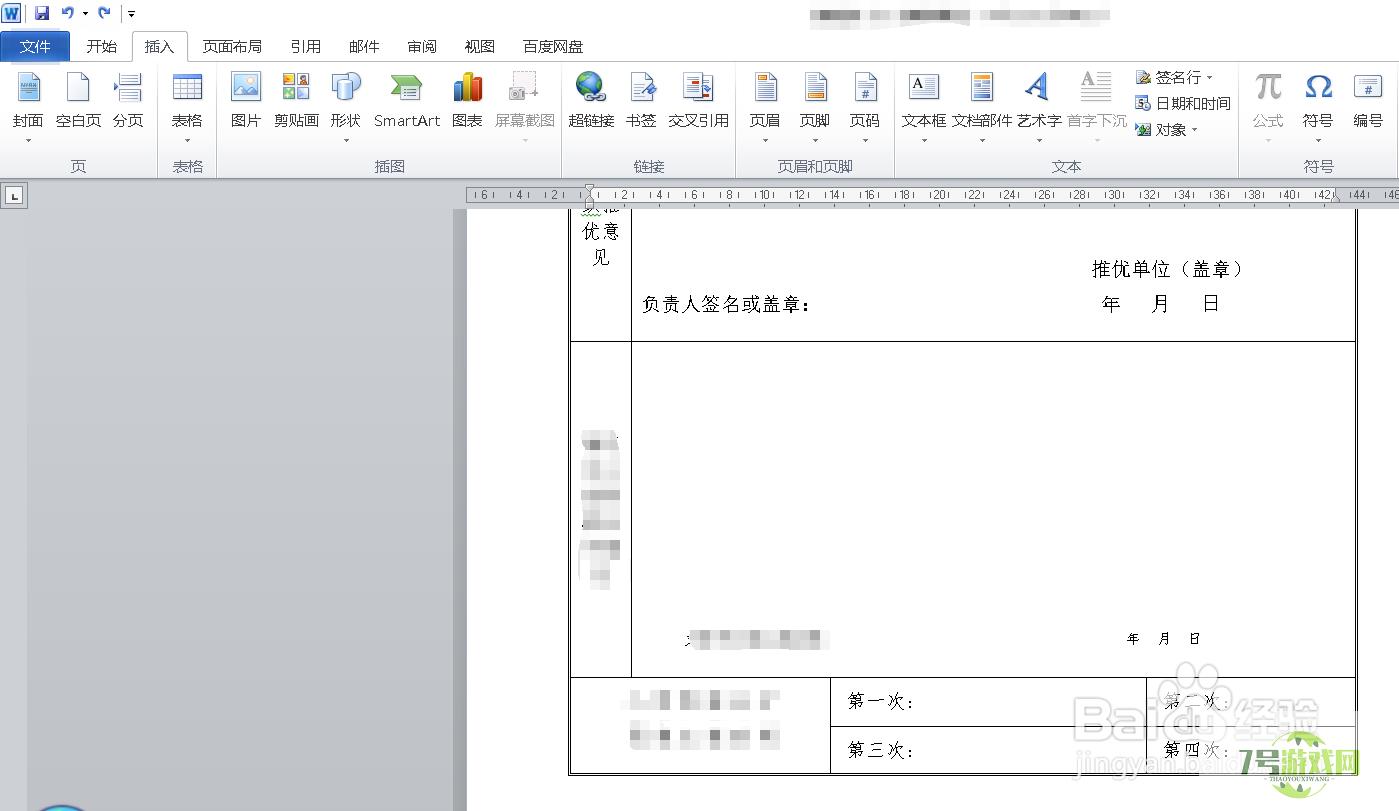
Task: Click the Word application icon in title bar
Action: (11, 13)
